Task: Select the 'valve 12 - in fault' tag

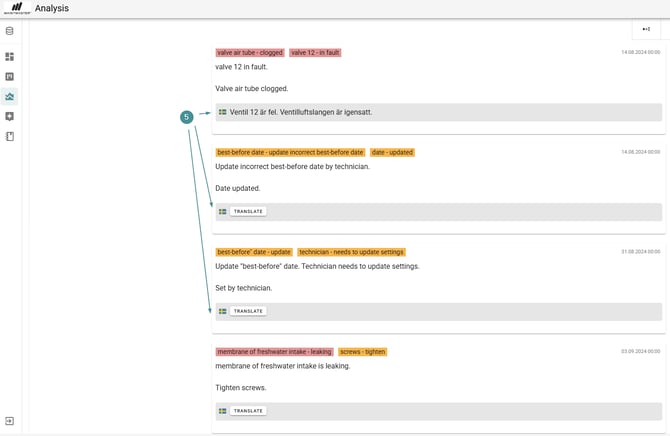Action: 316,53
